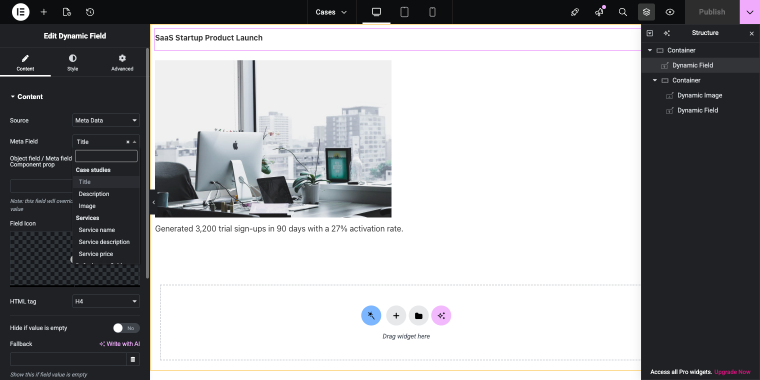Toggle Hide if value is empty
This screenshot has width=760, height=380.
click(126, 328)
